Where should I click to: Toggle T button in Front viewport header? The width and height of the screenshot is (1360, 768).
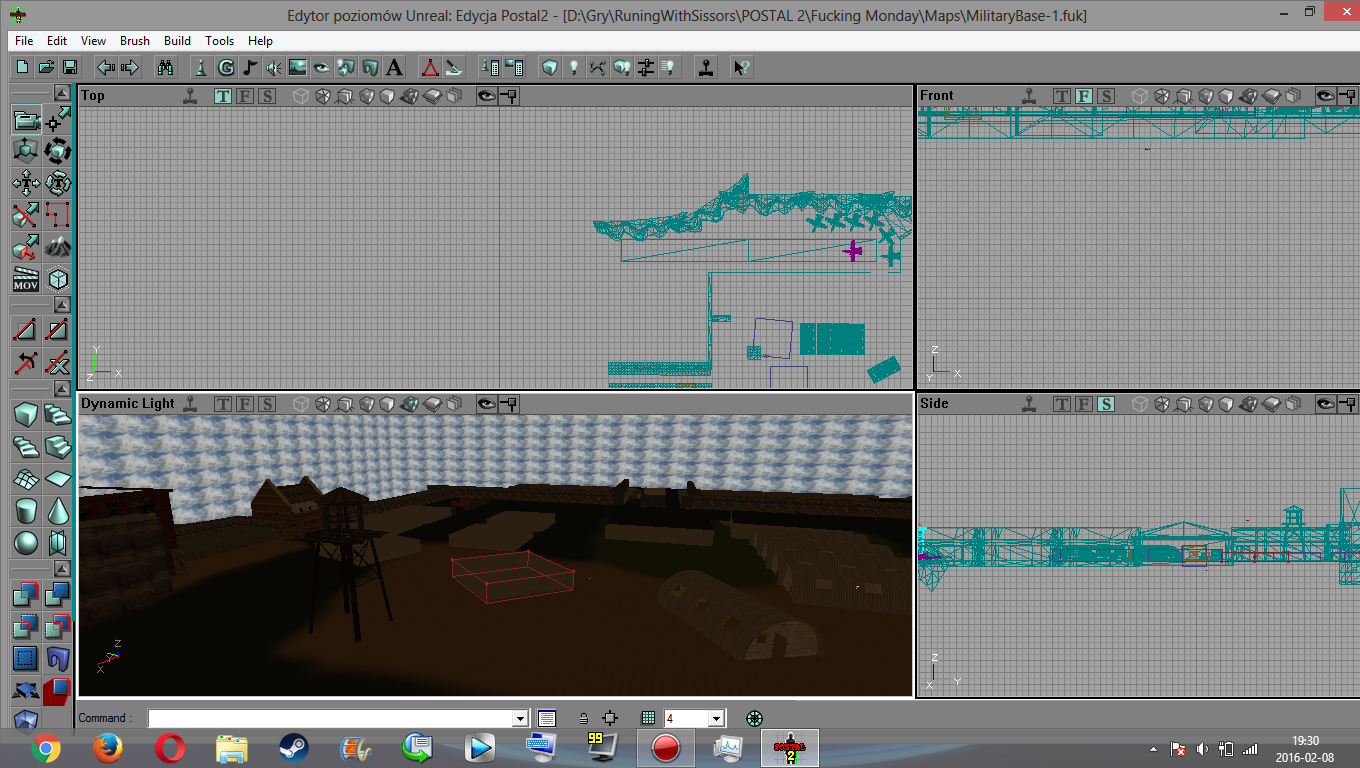pyautogui.click(x=1062, y=96)
